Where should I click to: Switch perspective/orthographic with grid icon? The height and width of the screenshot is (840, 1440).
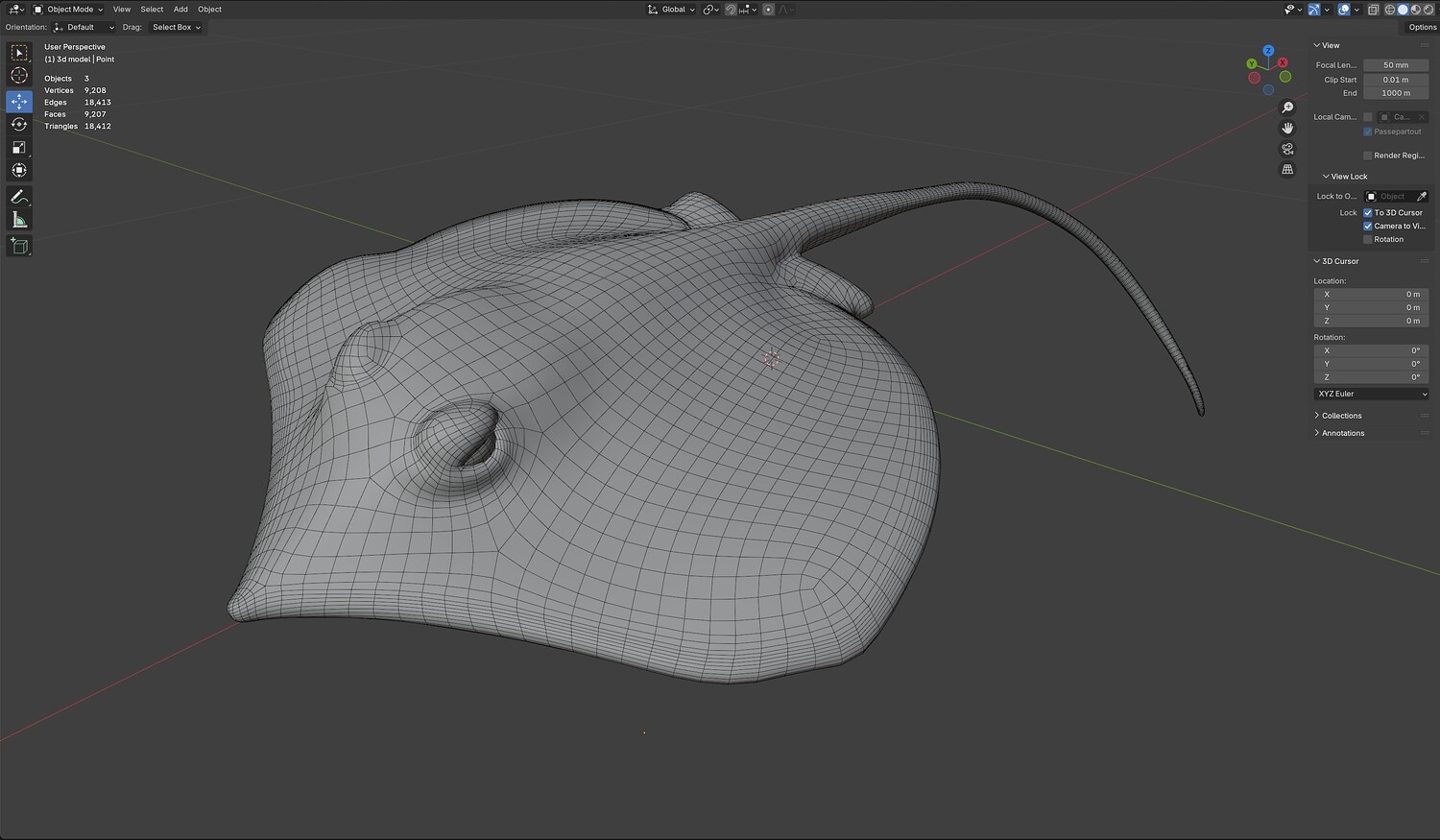tap(1287, 170)
